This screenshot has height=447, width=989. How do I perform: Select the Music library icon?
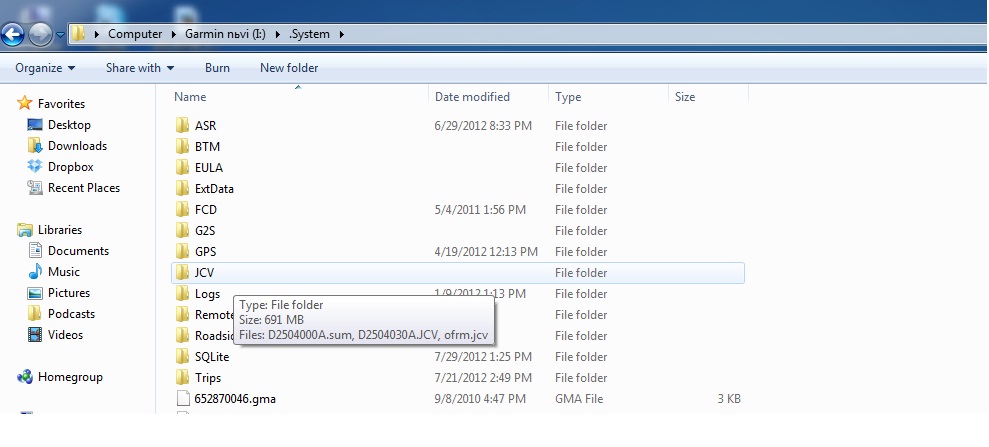pyautogui.click(x=35, y=272)
